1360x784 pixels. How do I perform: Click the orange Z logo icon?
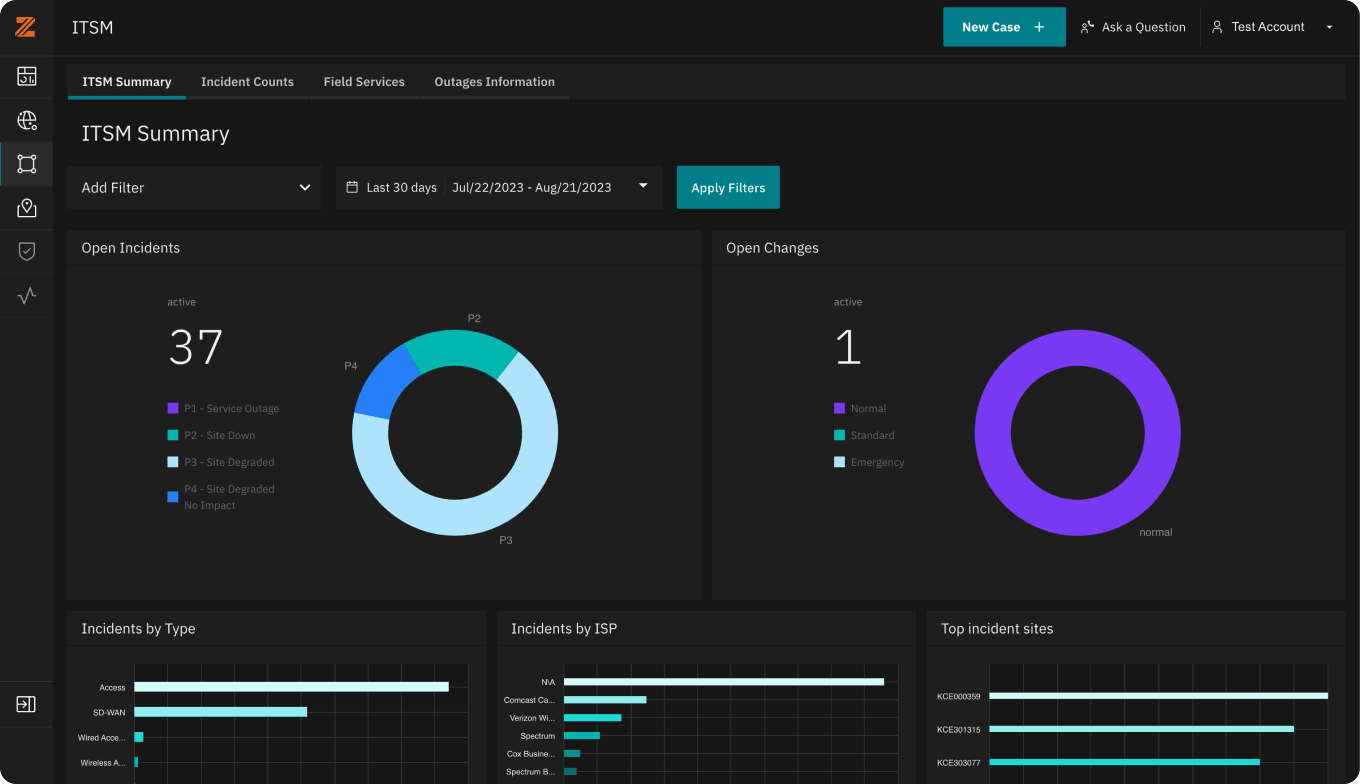26,27
